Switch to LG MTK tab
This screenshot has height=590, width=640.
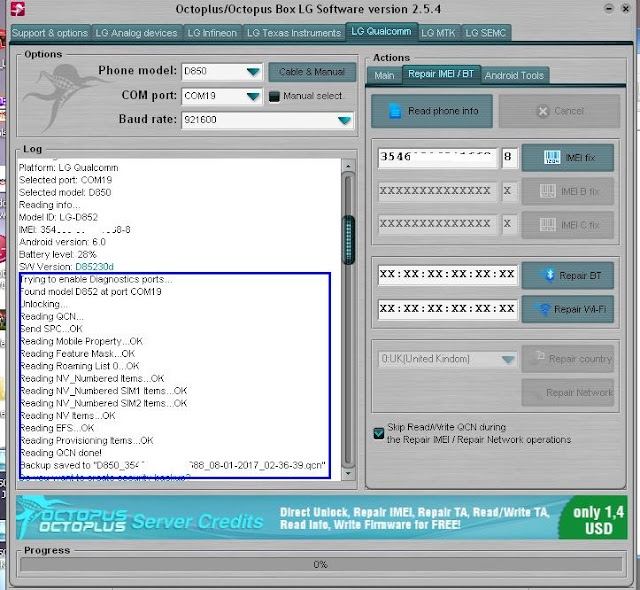click(x=438, y=33)
